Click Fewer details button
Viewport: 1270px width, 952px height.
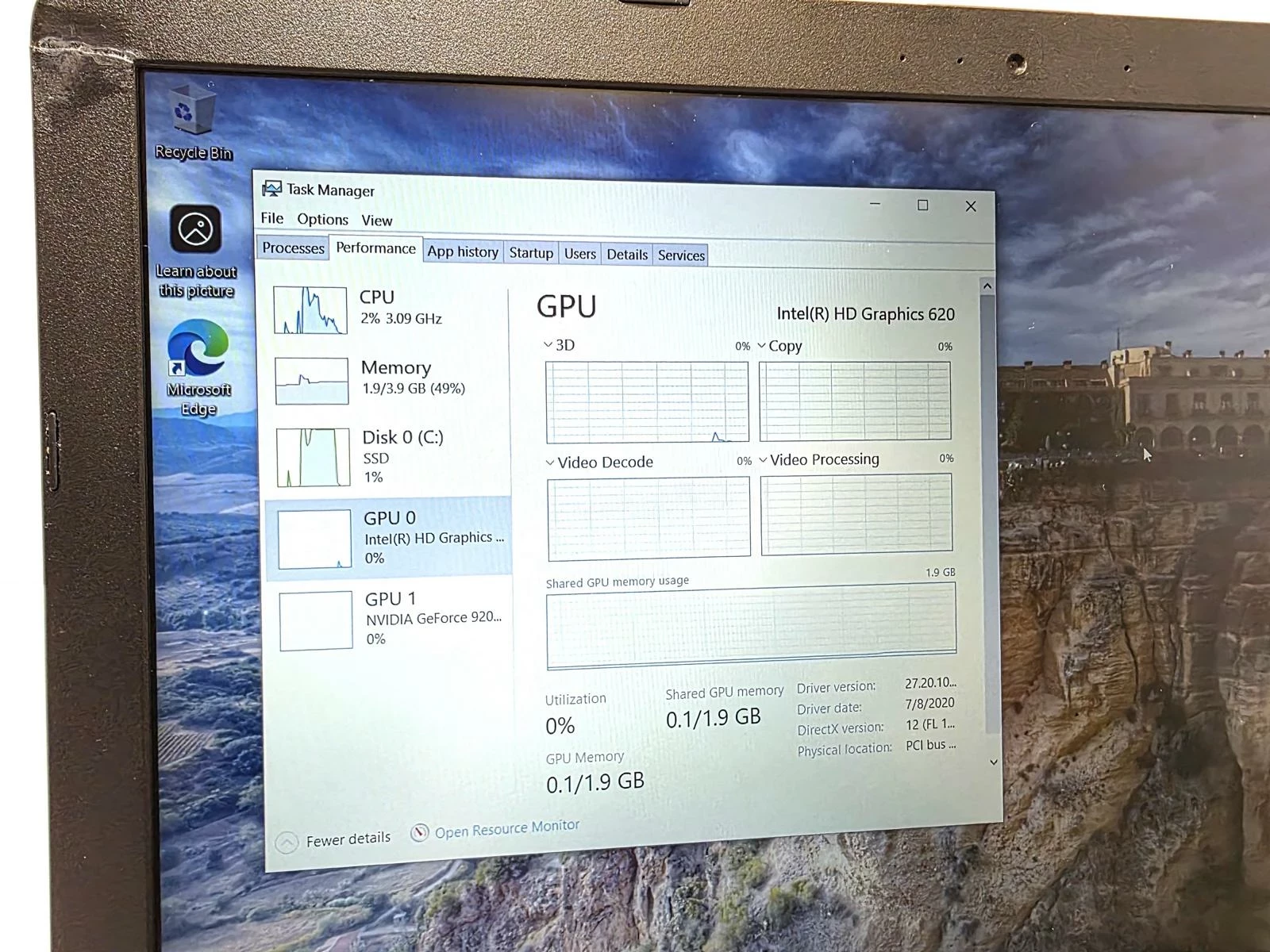point(333,840)
